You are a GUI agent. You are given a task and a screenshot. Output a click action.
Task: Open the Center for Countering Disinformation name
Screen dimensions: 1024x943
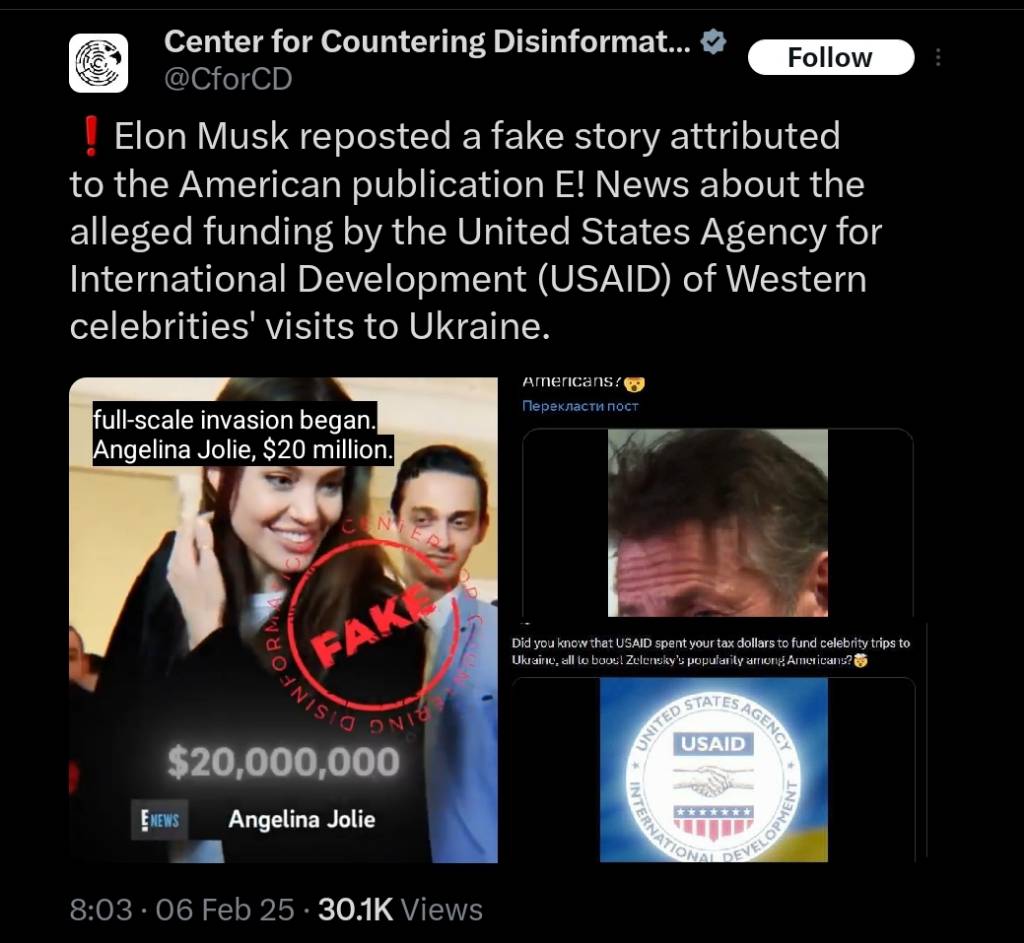pyautogui.click(x=427, y=42)
